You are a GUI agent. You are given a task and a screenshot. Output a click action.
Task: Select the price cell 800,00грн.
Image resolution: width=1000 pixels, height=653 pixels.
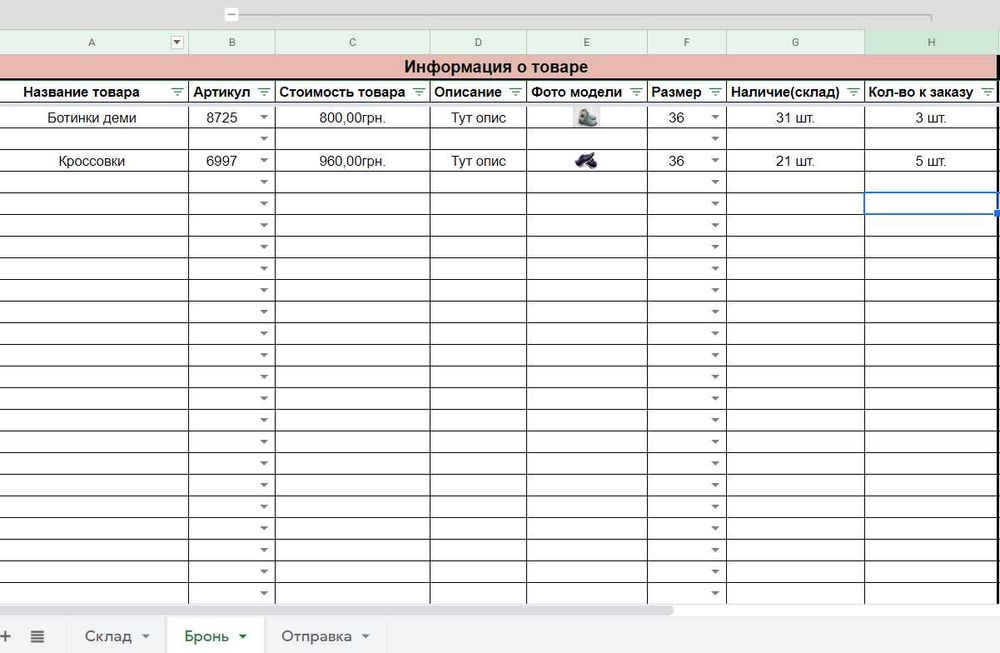[353, 117]
